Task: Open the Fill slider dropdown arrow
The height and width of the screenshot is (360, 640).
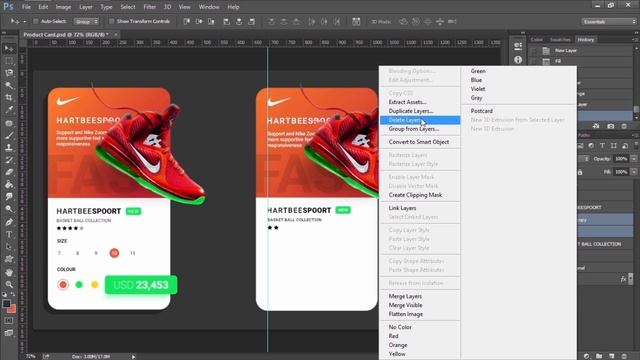Action: [634, 172]
